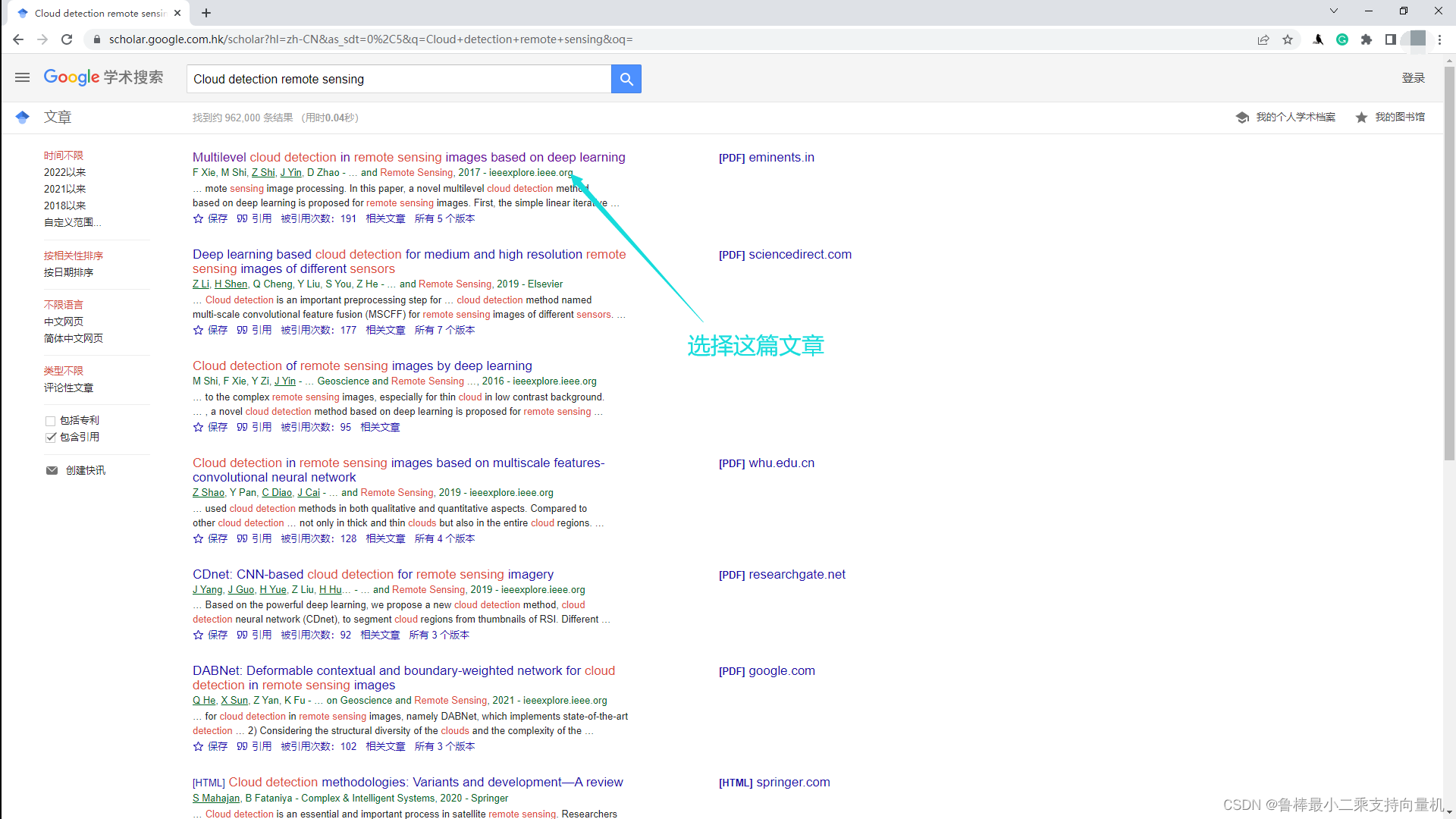The width and height of the screenshot is (1456, 819).
Task: Click inside the Scholar search input field
Action: [399, 79]
